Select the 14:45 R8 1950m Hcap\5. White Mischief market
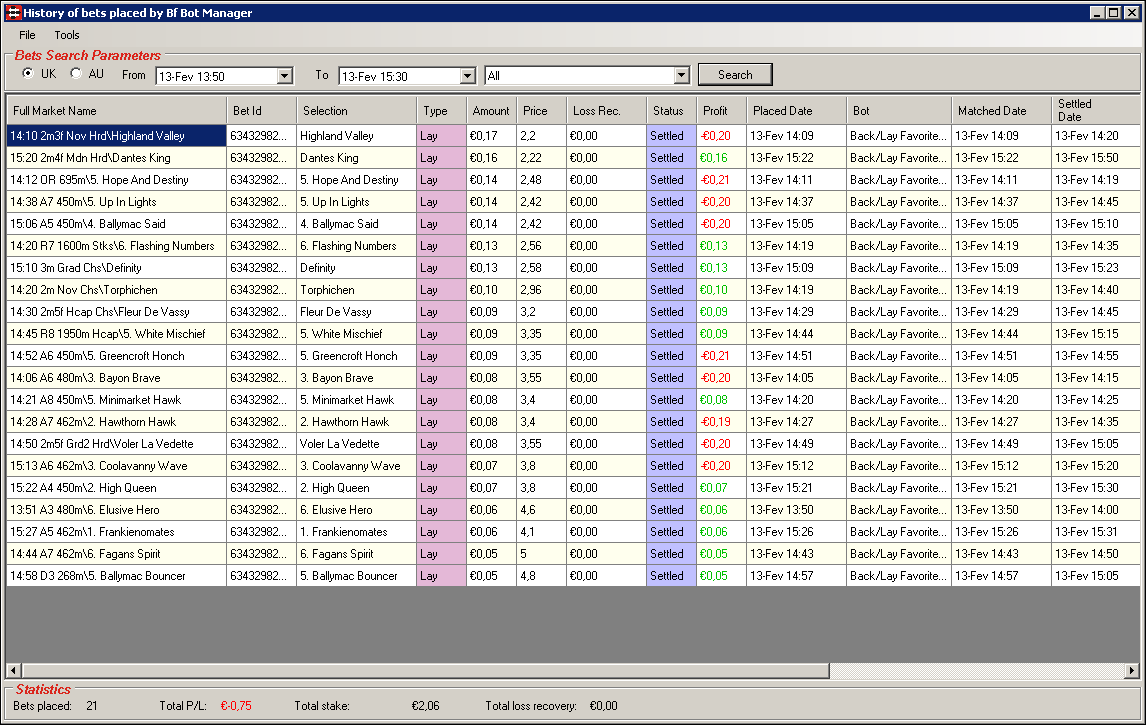 point(116,334)
